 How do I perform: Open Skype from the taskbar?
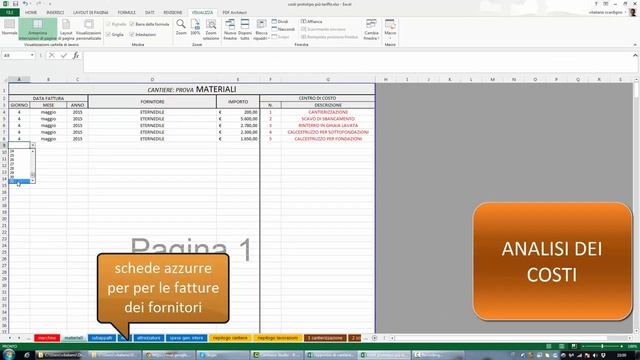(x=222, y=355)
